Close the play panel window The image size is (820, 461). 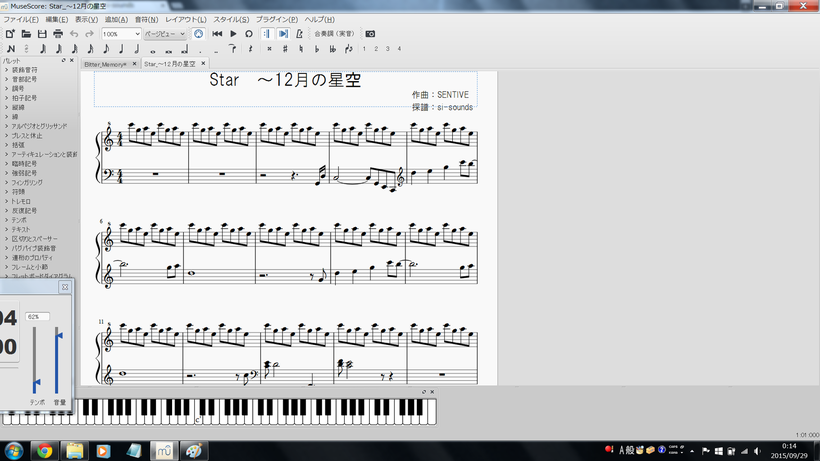(x=65, y=287)
